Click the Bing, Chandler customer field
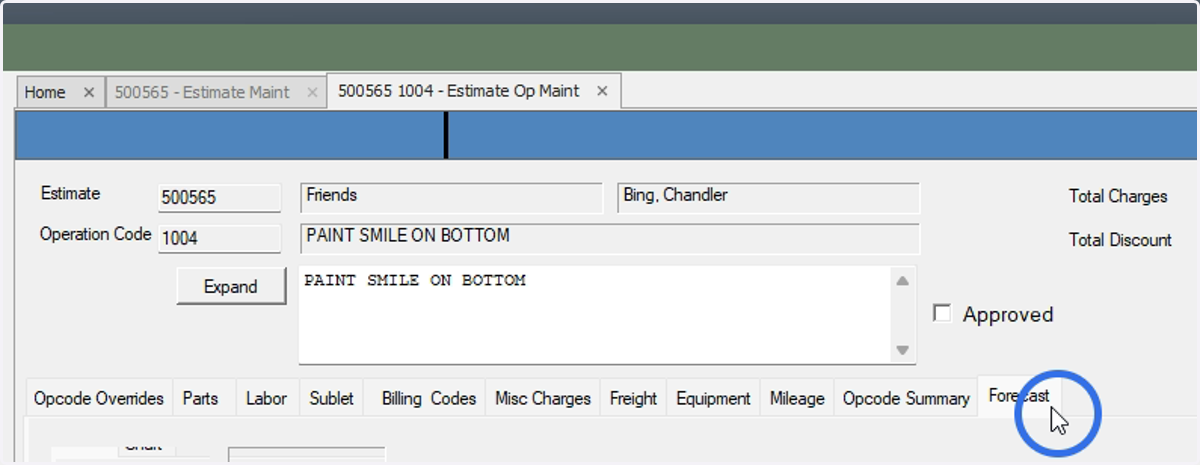The image size is (1200, 465). (x=769, y=197)
